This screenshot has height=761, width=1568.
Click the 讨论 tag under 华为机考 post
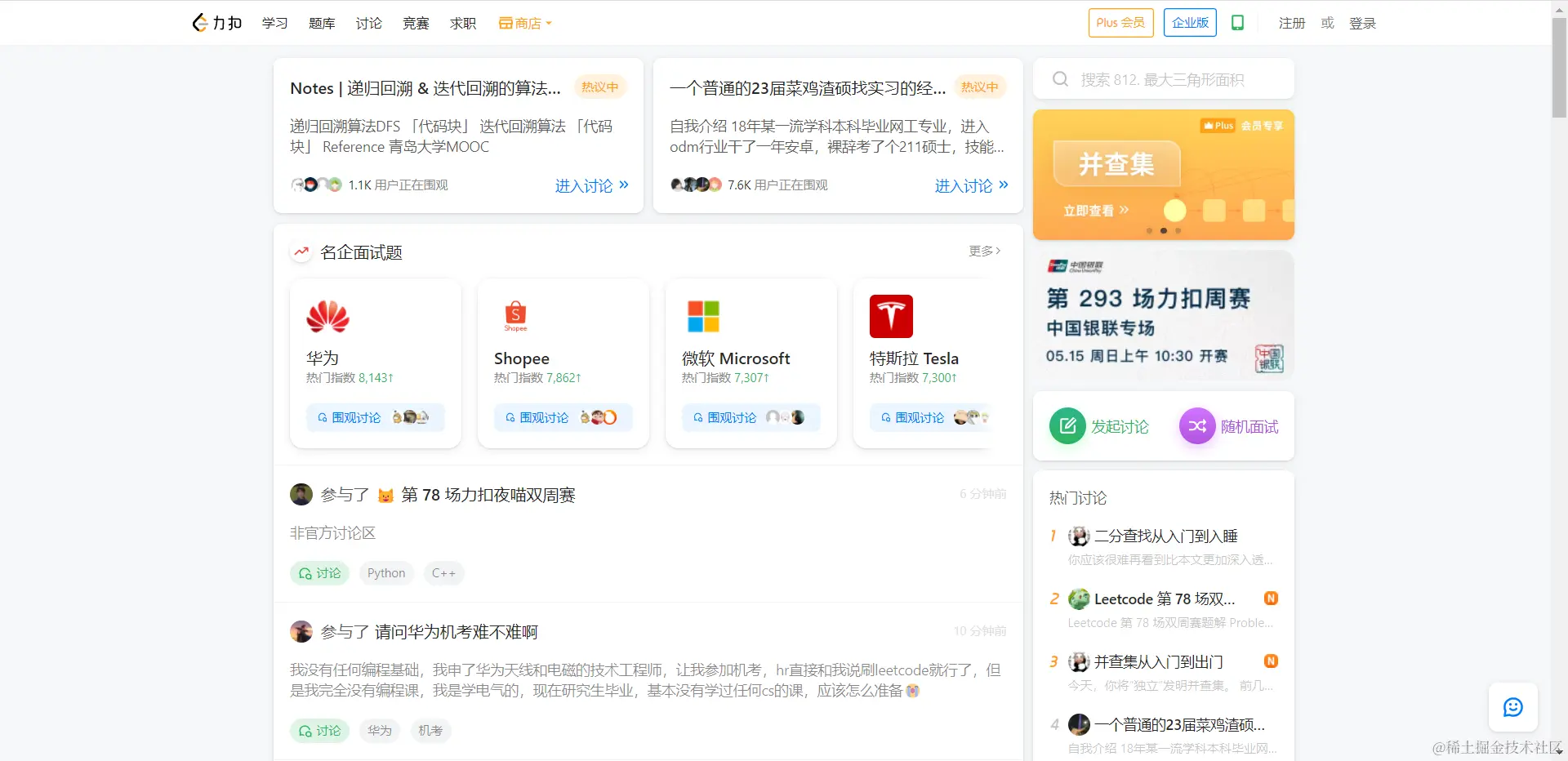pos(319,731)
